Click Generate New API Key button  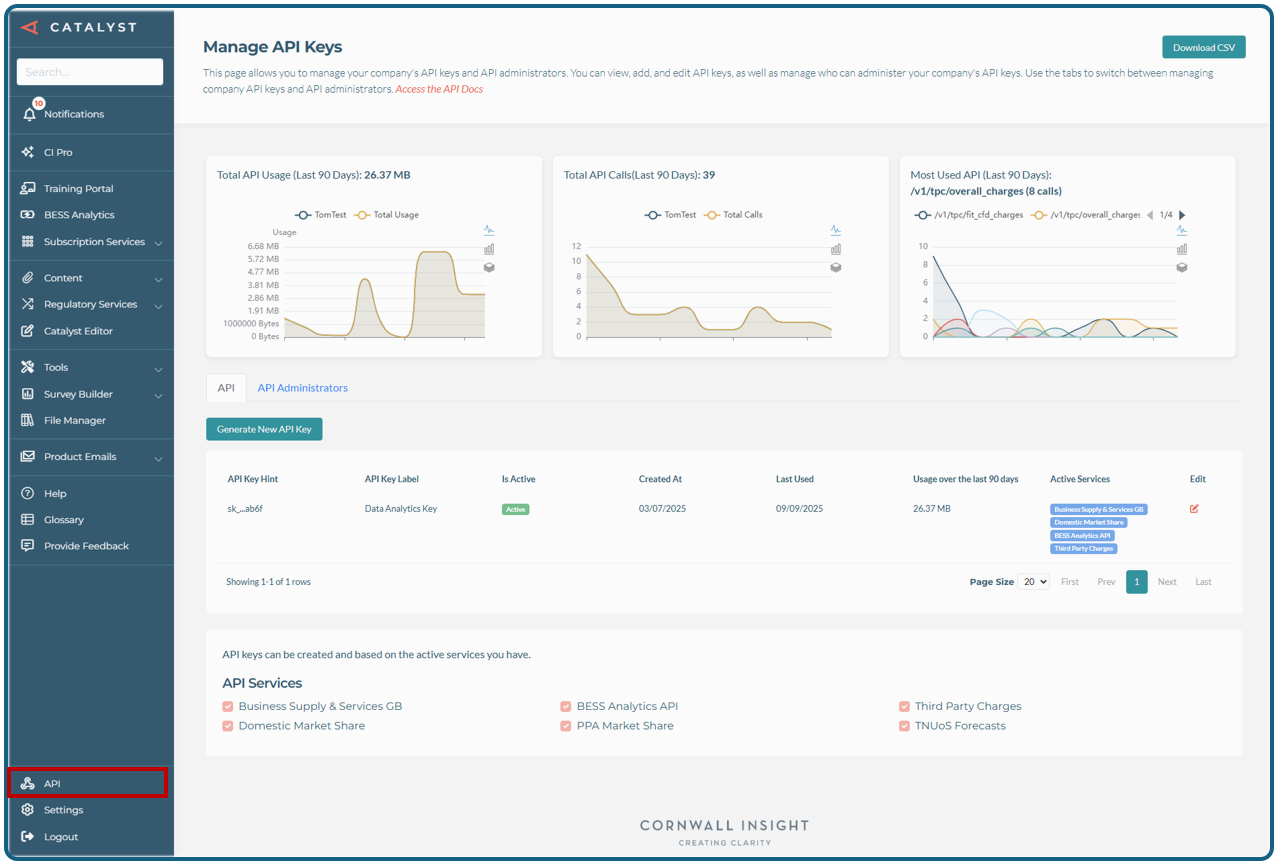click(264, 429)
